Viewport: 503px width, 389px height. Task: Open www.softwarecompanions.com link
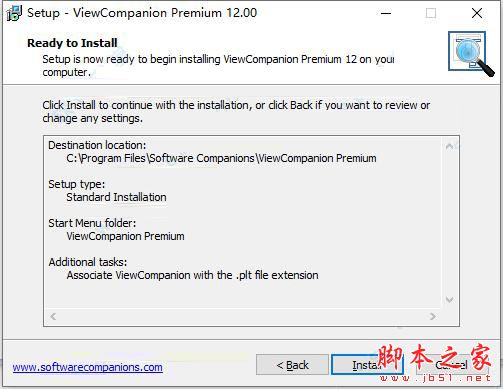88,367
